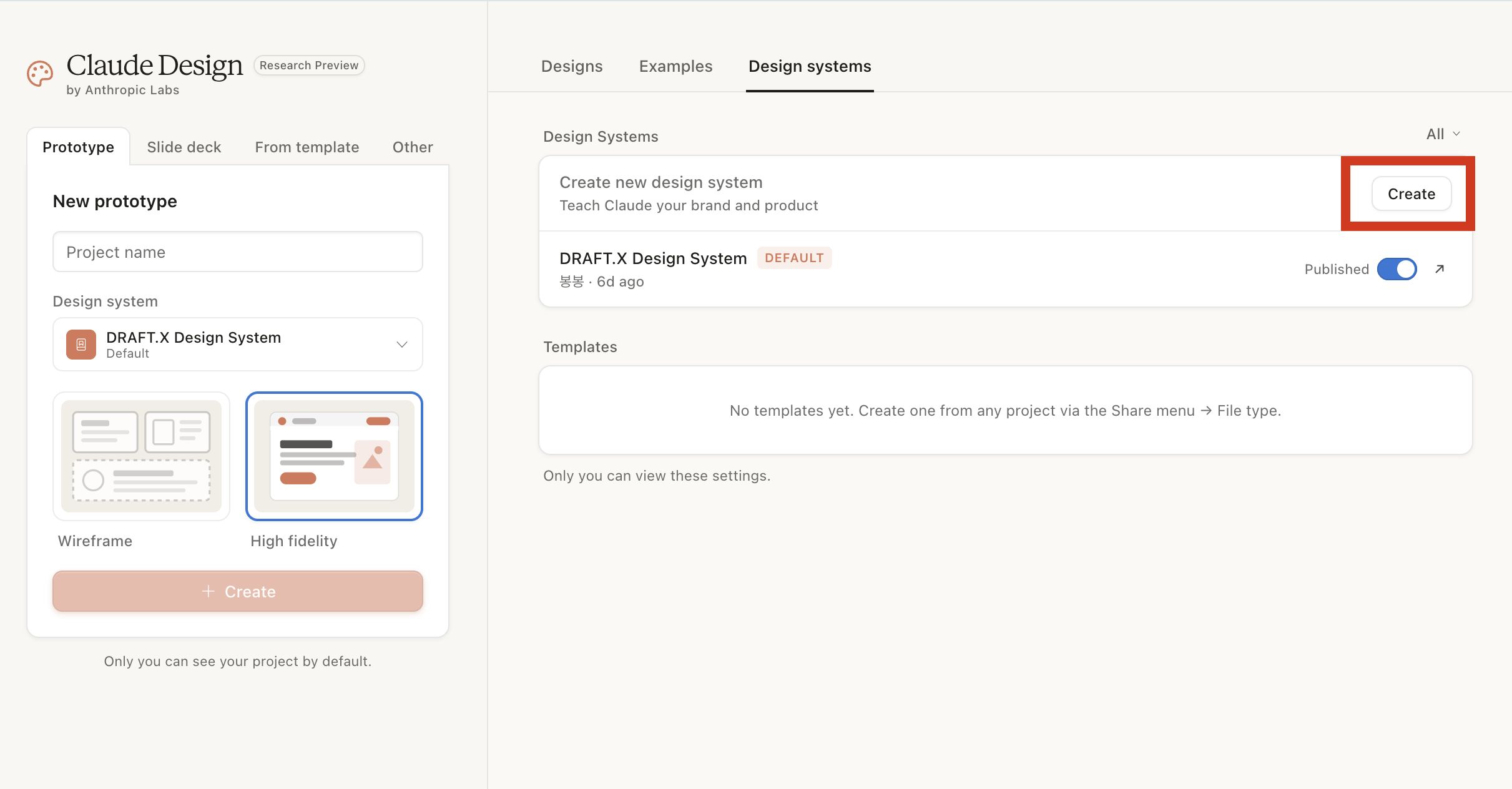This screenshot has width=1512, height=789.
Task: Open DRAFT.X Design System via arrow icon
Action: 1440,269
